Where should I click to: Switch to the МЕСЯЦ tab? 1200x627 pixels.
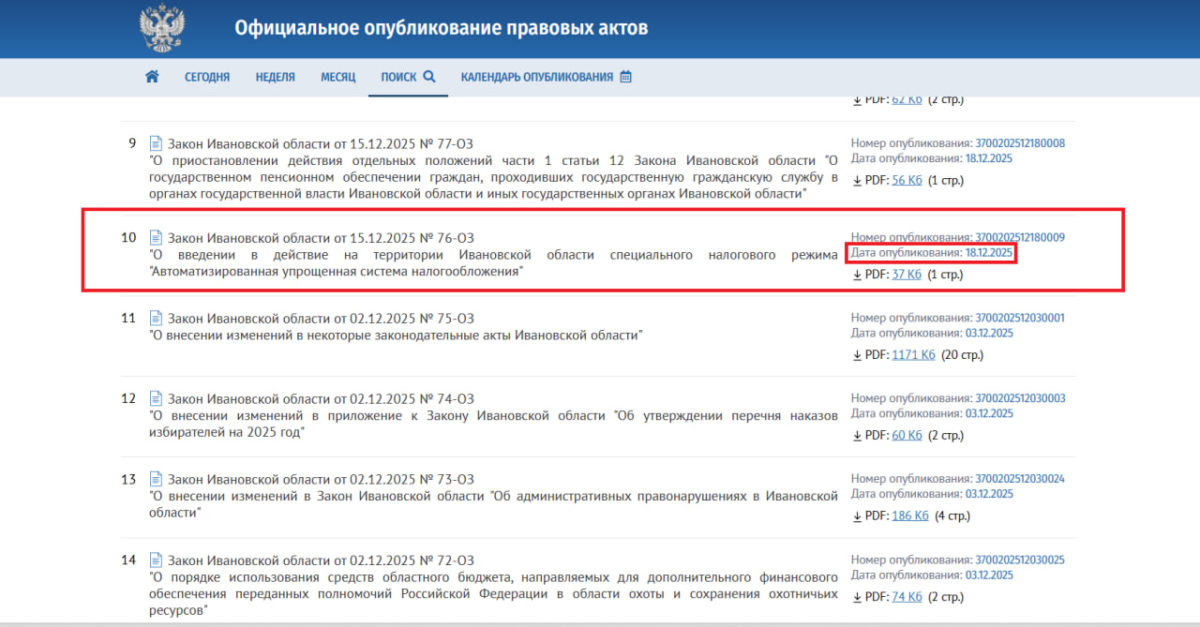click(x=338, y=77)
